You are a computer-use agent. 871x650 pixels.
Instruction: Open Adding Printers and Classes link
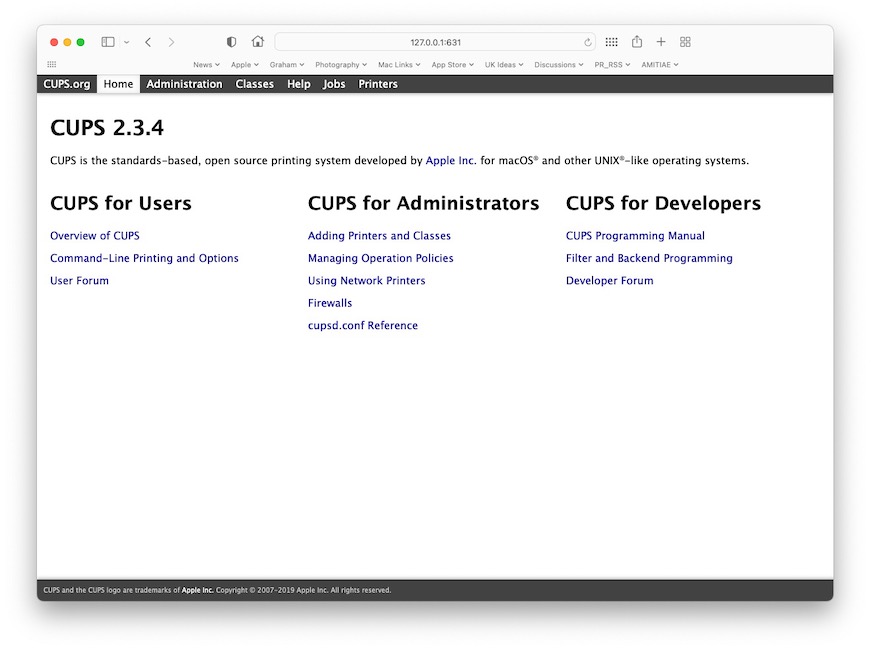point(379,236)
